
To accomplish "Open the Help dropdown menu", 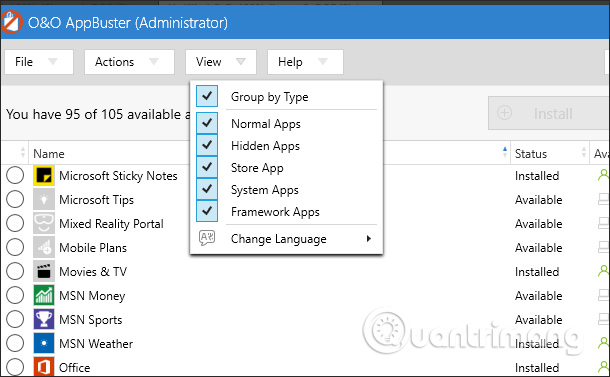I will pos(305,62).
